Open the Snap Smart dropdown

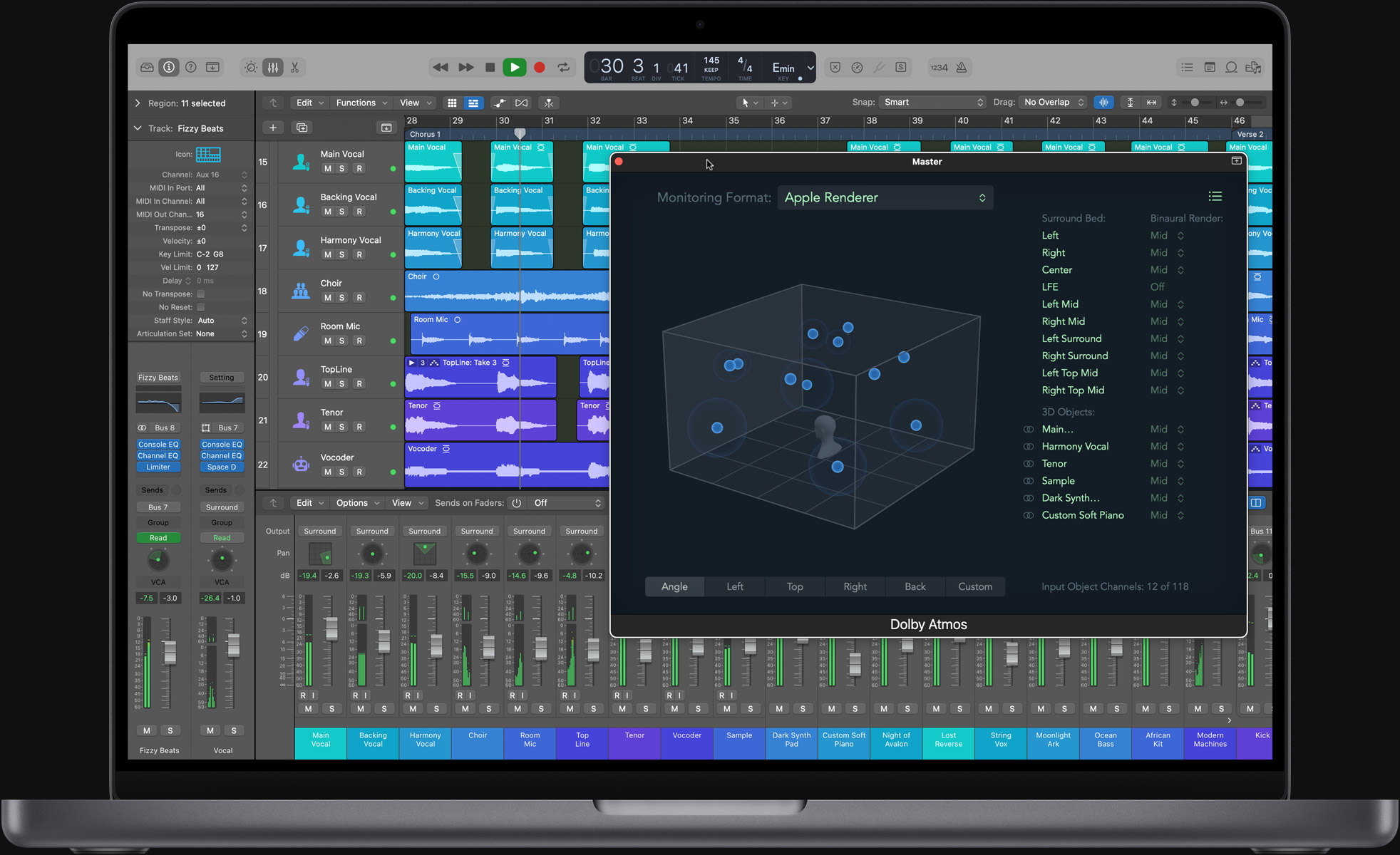pyautogui.click(x=932, y=103)
